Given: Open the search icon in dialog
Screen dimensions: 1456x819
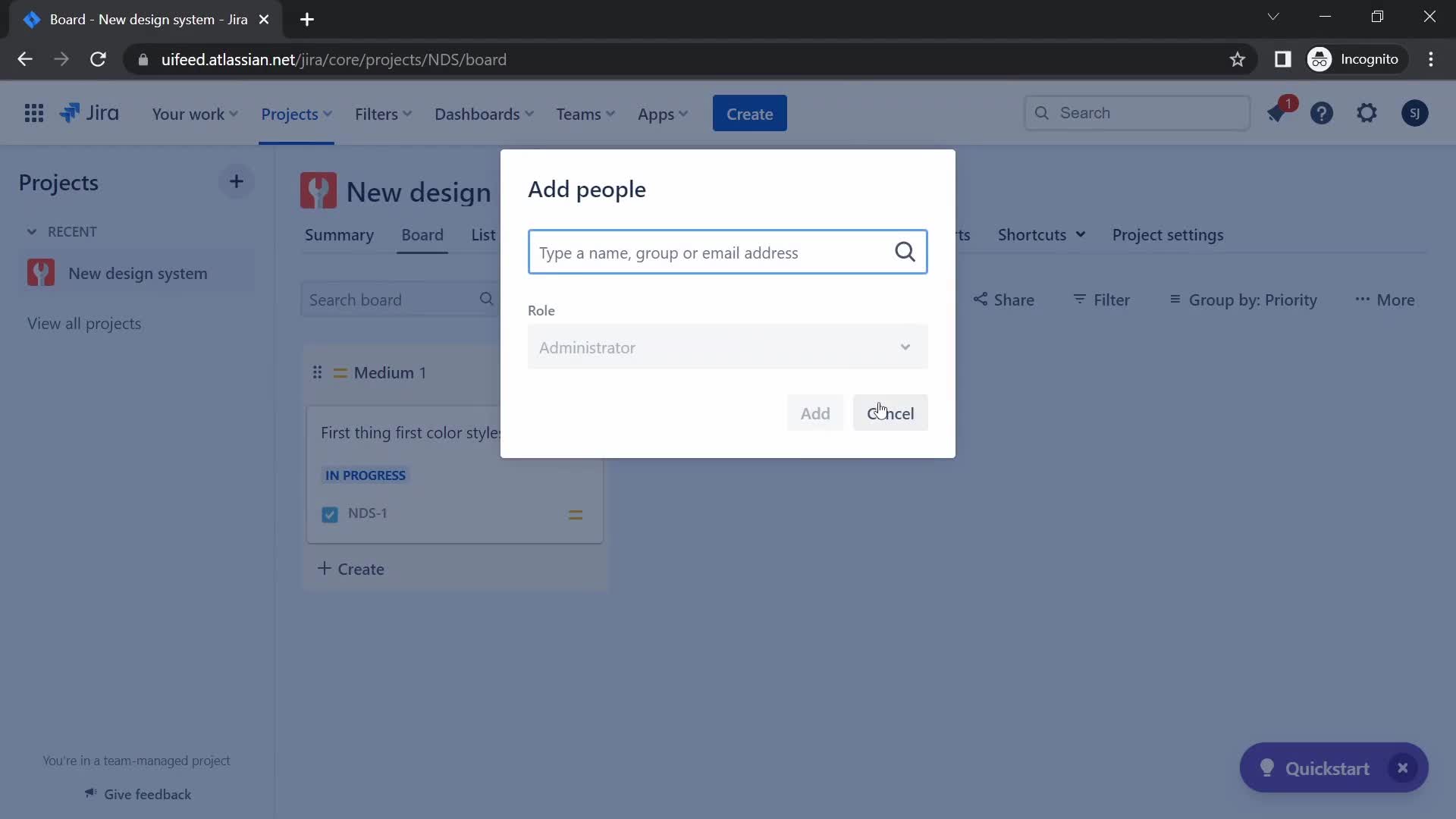Looking at the screenshot, I should click(x=903, y=252).
